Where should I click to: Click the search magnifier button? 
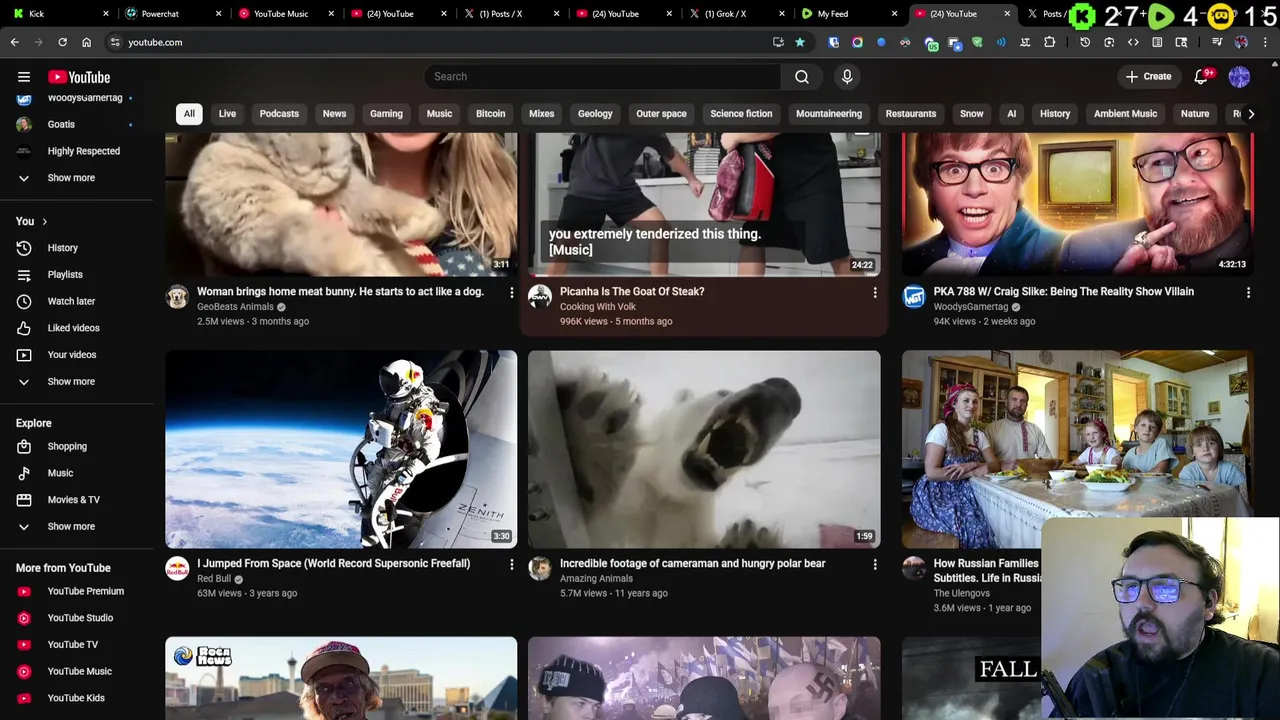click(x=802, y=77)
